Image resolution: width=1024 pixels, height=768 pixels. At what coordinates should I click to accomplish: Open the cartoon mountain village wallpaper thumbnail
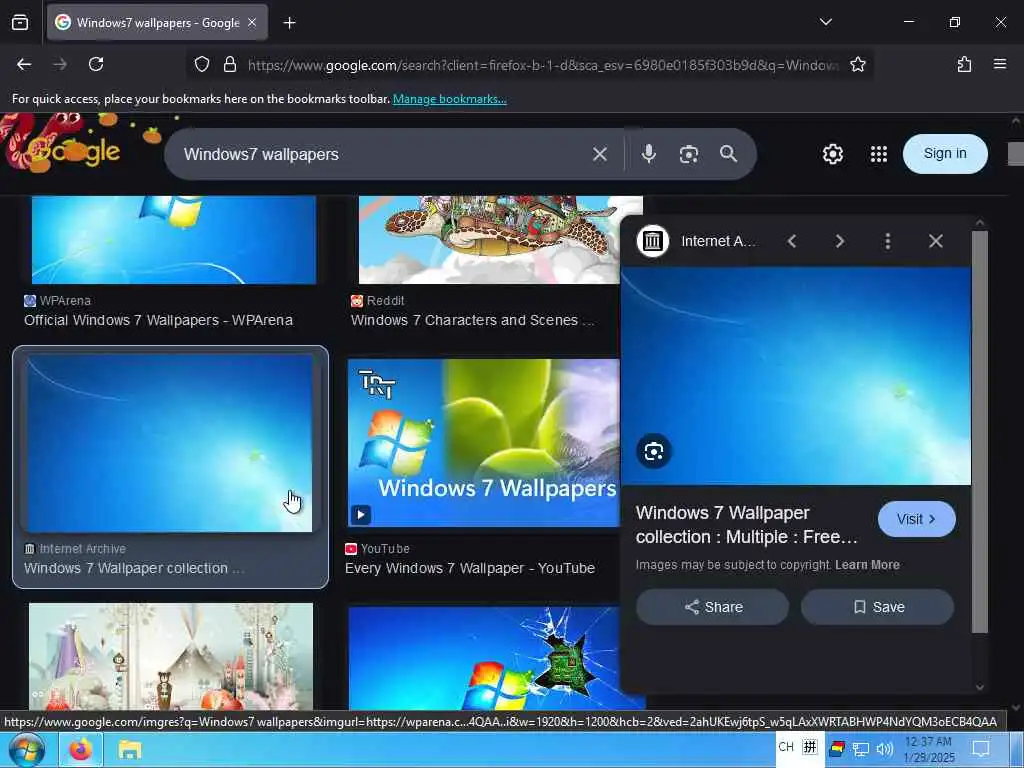(171, 656)
